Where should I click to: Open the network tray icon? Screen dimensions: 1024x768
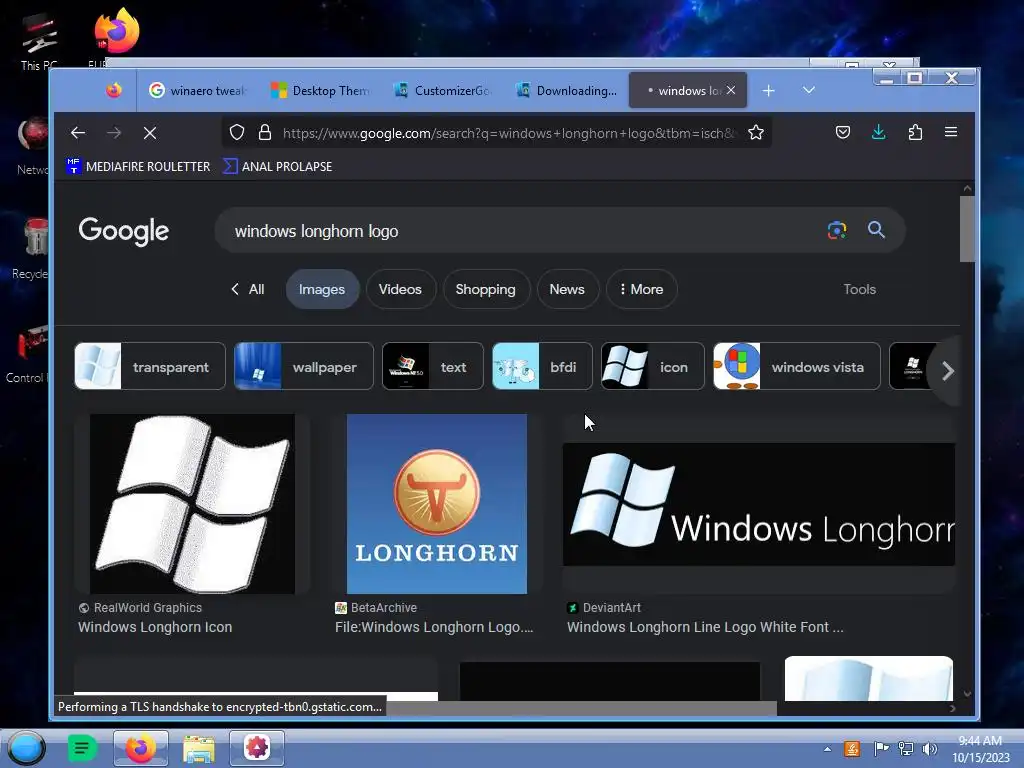pyautogui.click(x=906, y=749)
